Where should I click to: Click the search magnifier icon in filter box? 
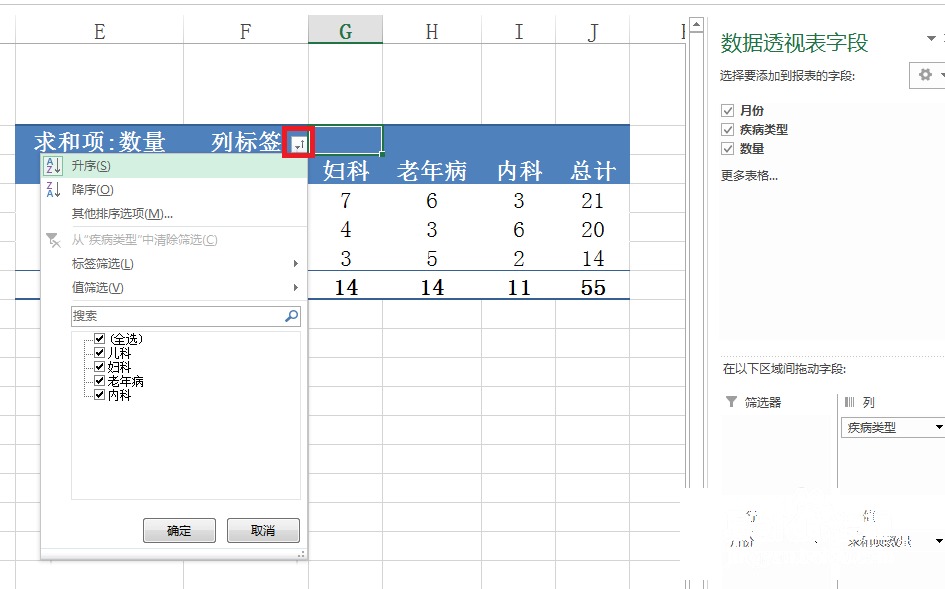tap(292, 316)
